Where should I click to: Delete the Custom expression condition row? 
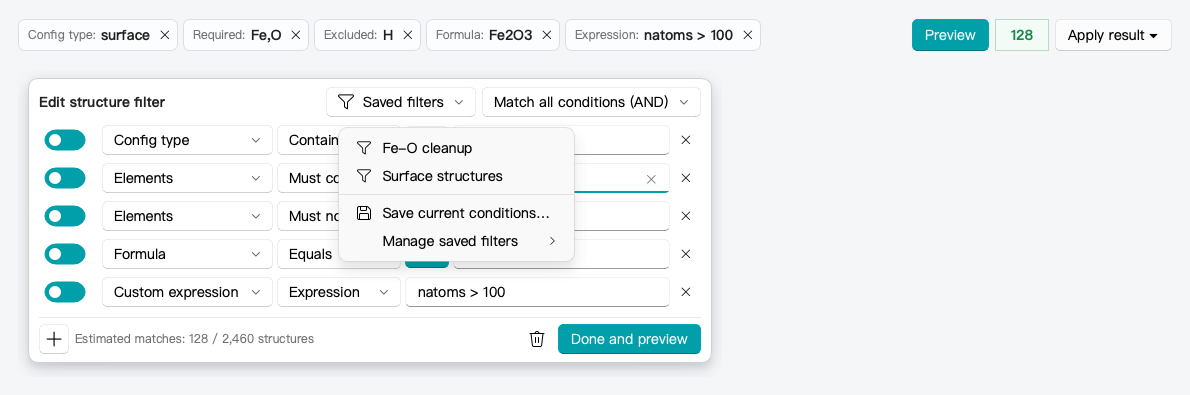pos(685,292)
